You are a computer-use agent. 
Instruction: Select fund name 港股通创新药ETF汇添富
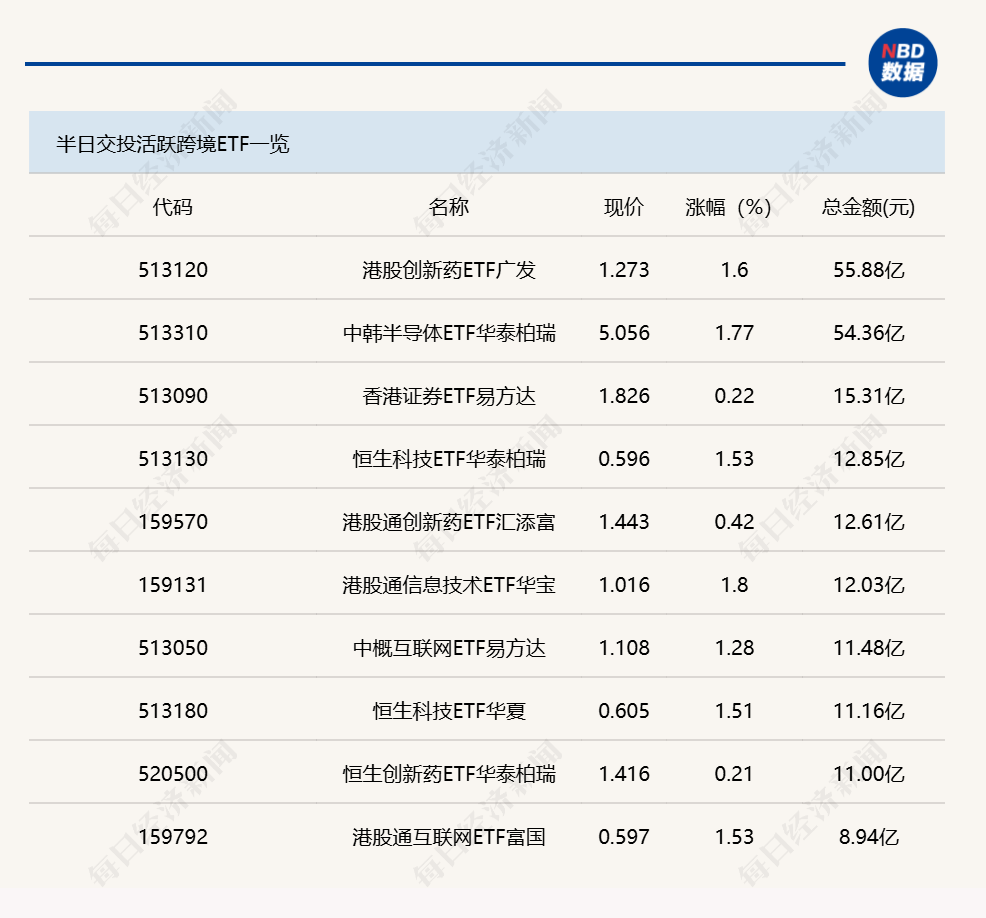coord(449,521)
